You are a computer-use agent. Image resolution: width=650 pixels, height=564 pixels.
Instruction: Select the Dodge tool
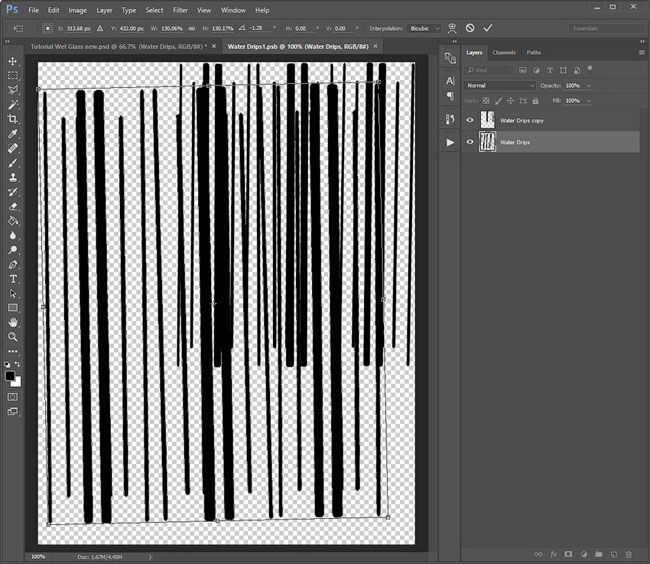tap(13, 250)
